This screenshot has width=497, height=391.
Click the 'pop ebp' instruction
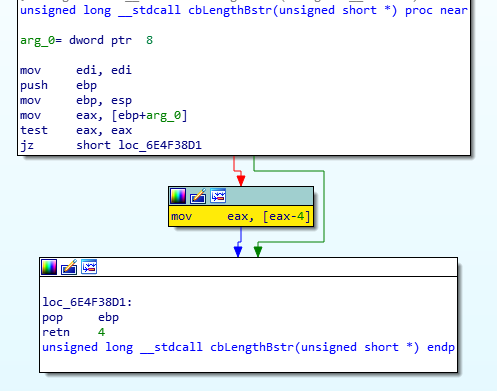[80, 317]
